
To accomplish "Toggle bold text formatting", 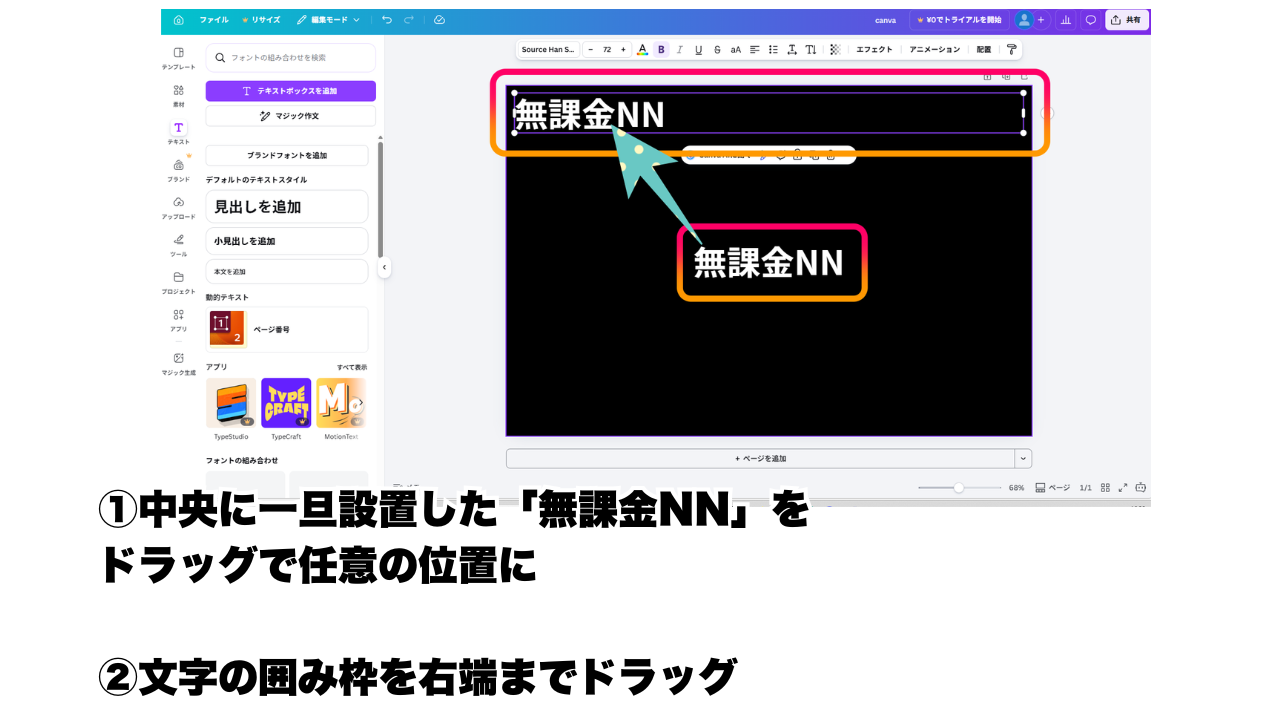I will pos(661,49).
